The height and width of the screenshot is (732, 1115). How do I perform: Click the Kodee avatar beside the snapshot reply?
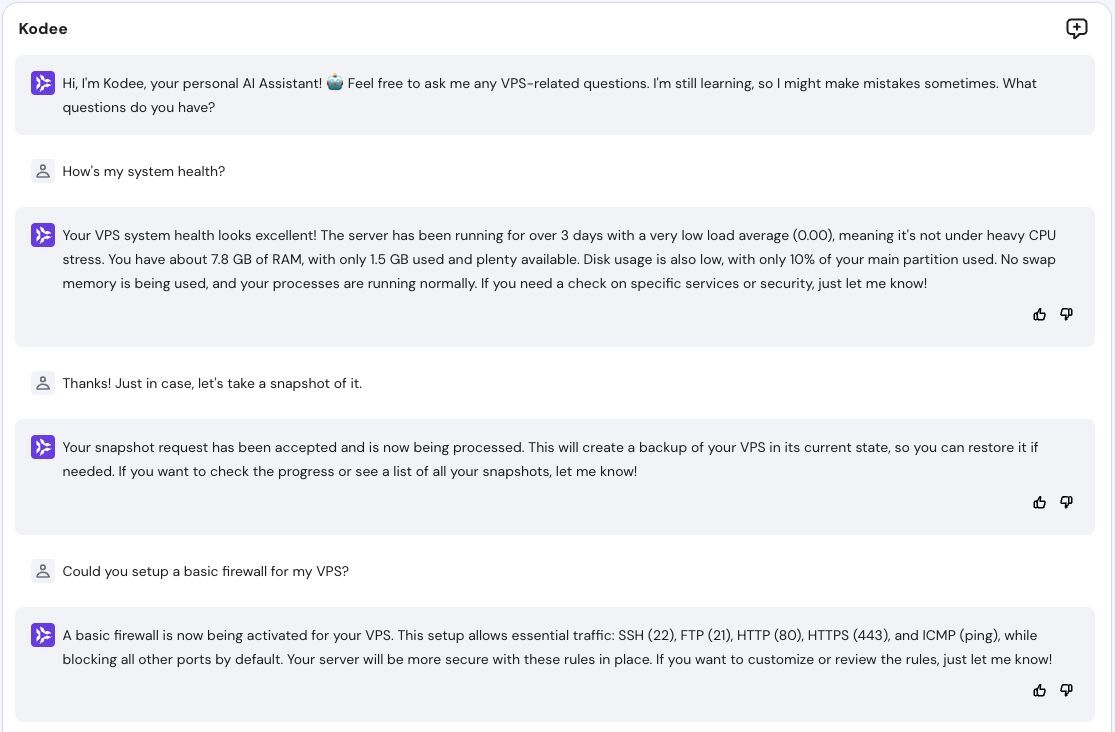click(43, 447)
